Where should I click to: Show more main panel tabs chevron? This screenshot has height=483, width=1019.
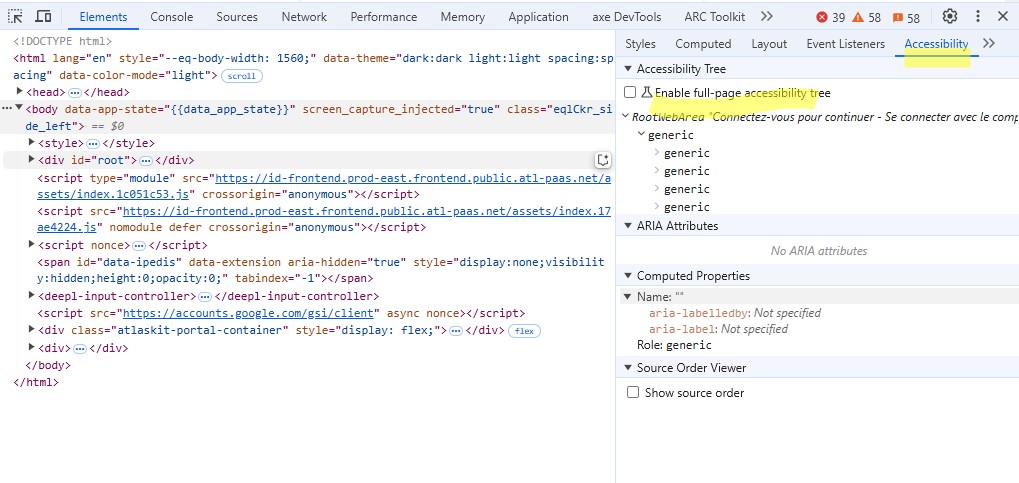[767, 17]
